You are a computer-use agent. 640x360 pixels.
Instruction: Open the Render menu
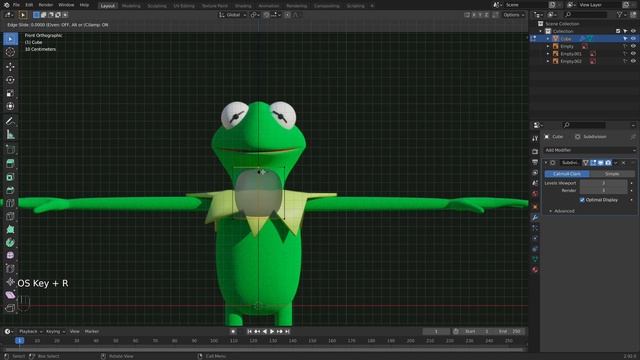click(x=46, y=5)
